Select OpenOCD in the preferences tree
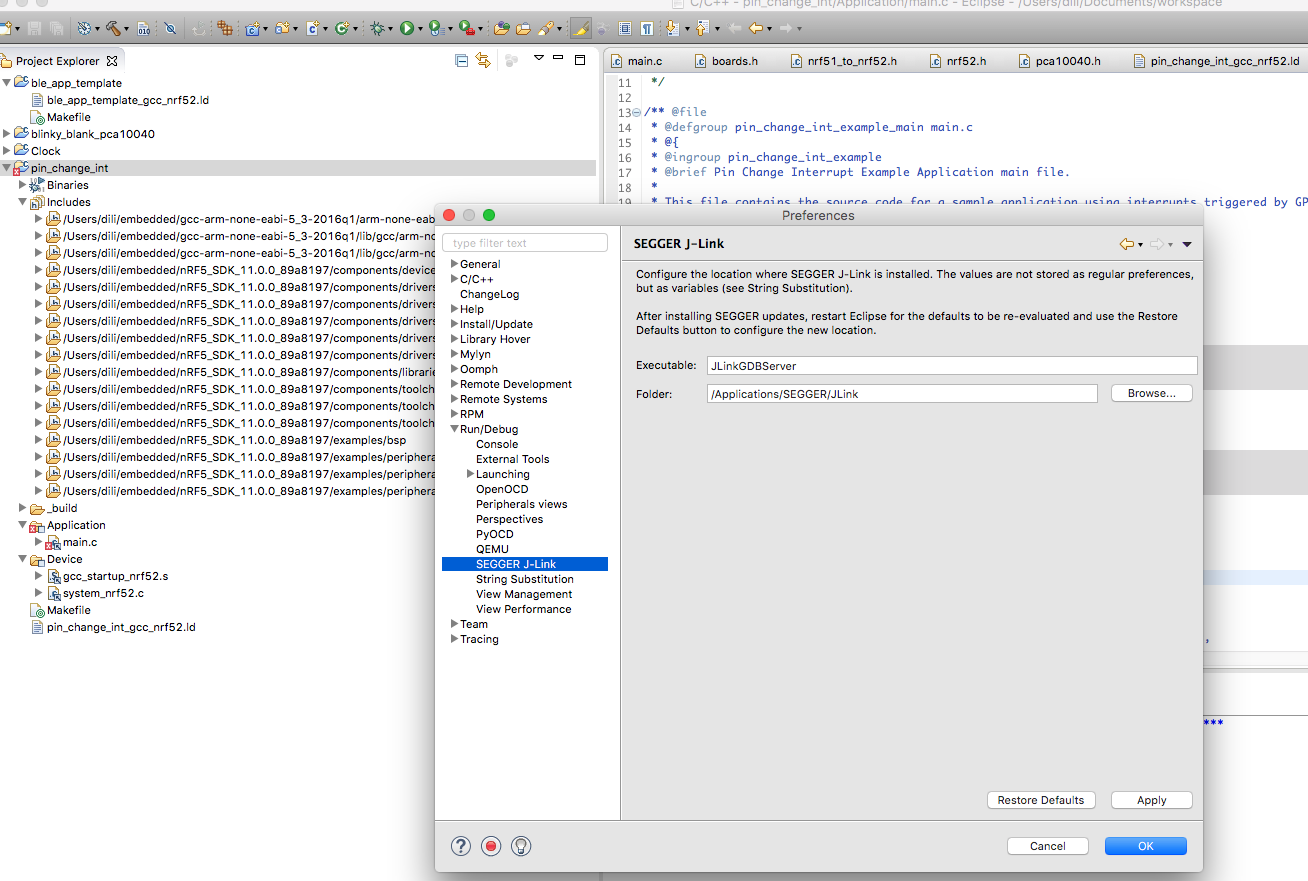The width and height of the screenshot is (1308, 881). click(x=502, y=489)
